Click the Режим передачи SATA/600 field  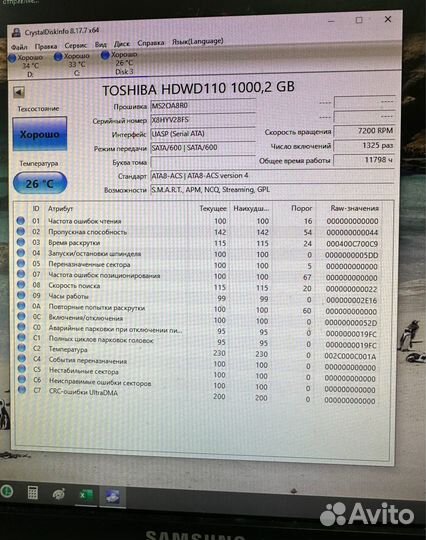(x=203, y=148)
